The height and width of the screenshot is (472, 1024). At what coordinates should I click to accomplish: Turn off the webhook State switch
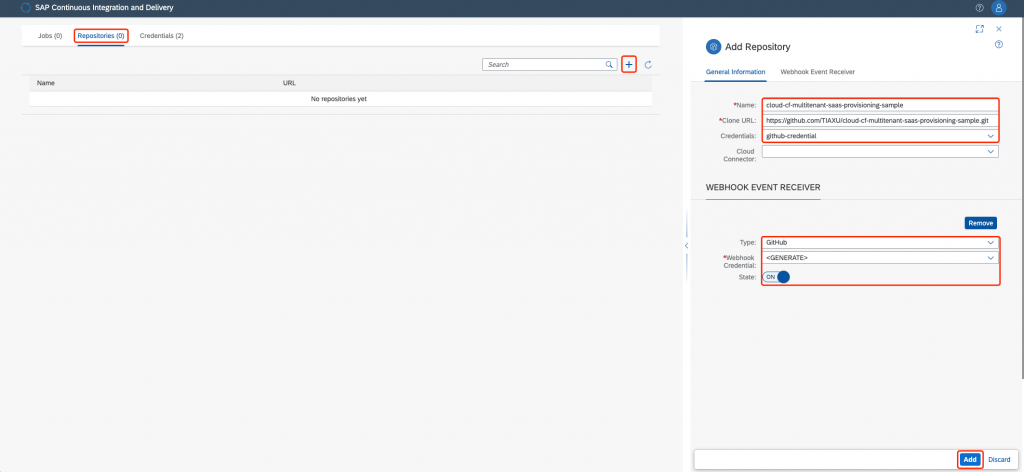[776, 277]
